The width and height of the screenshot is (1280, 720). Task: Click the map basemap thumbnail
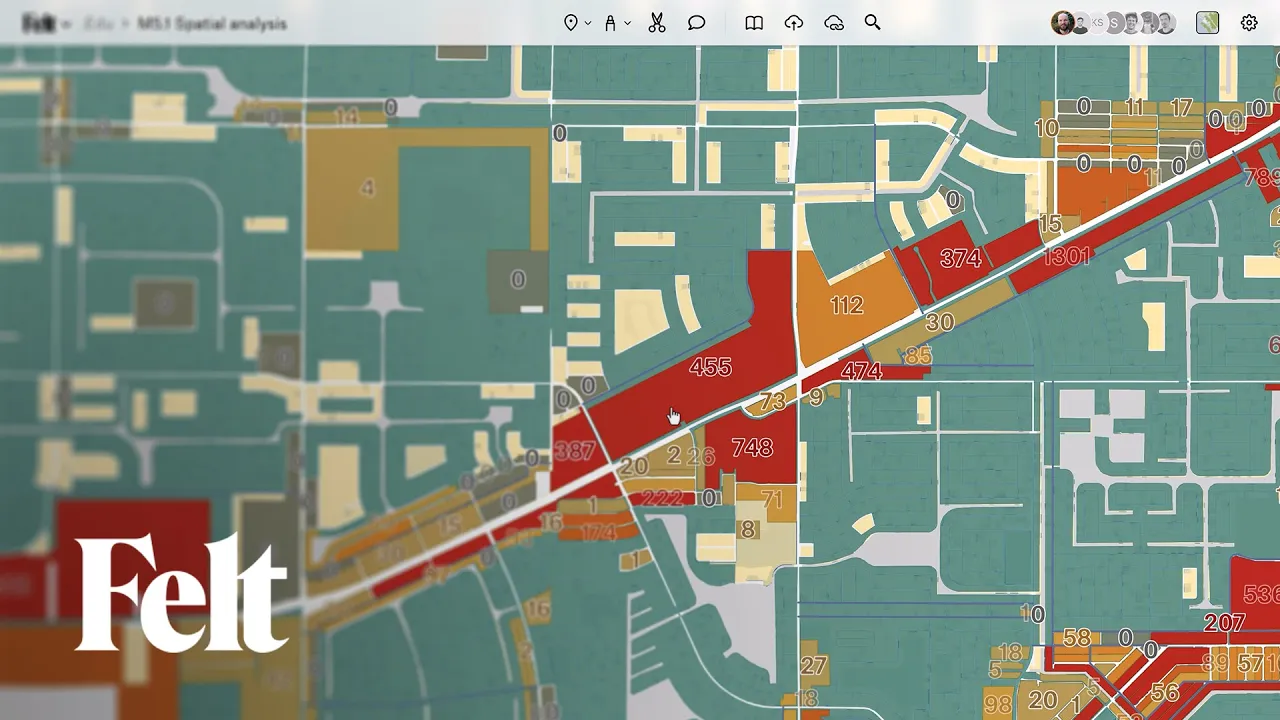(x=1208, y=22)
